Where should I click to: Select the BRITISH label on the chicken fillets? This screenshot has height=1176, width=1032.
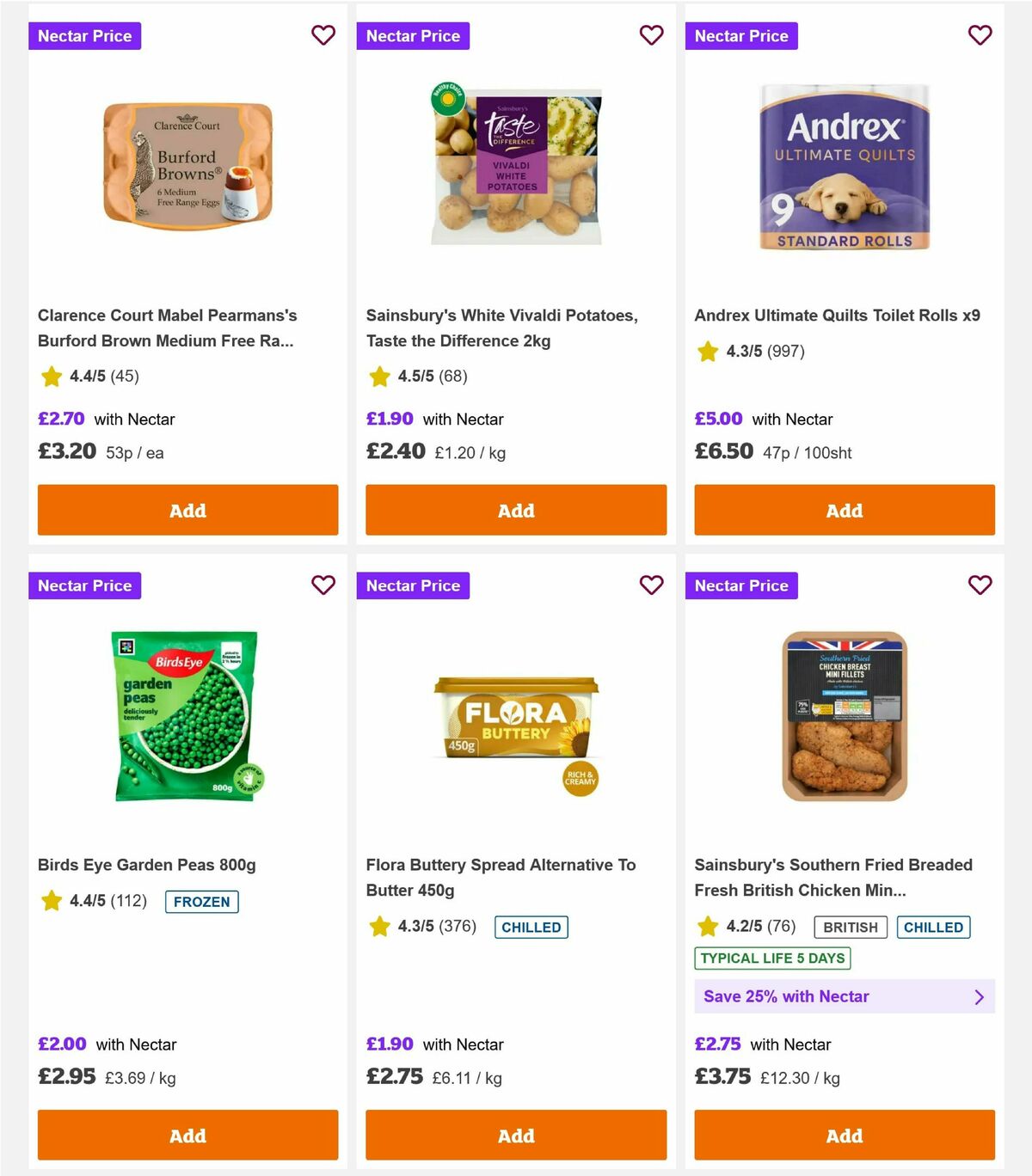850,927
